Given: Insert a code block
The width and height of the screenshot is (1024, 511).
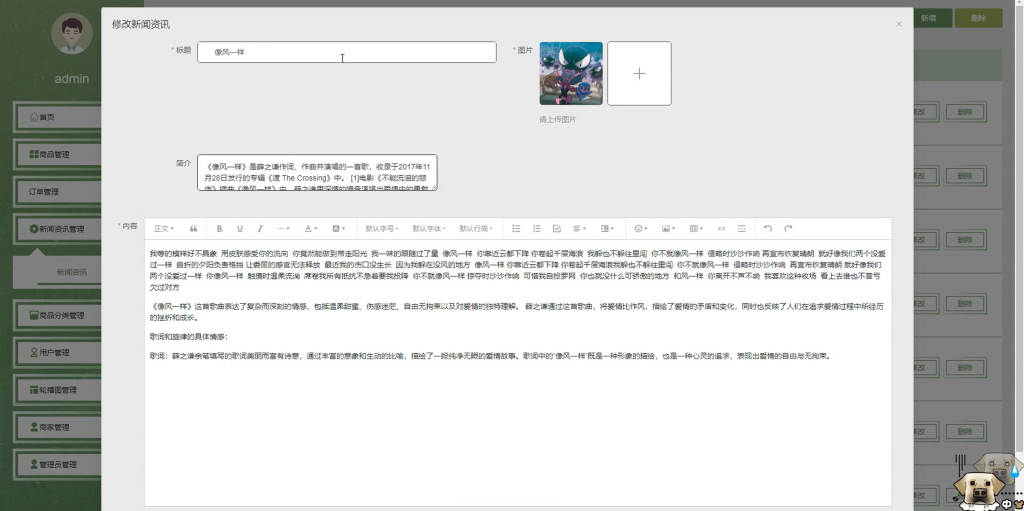Looking at the screenshot, I should (721, 229).
